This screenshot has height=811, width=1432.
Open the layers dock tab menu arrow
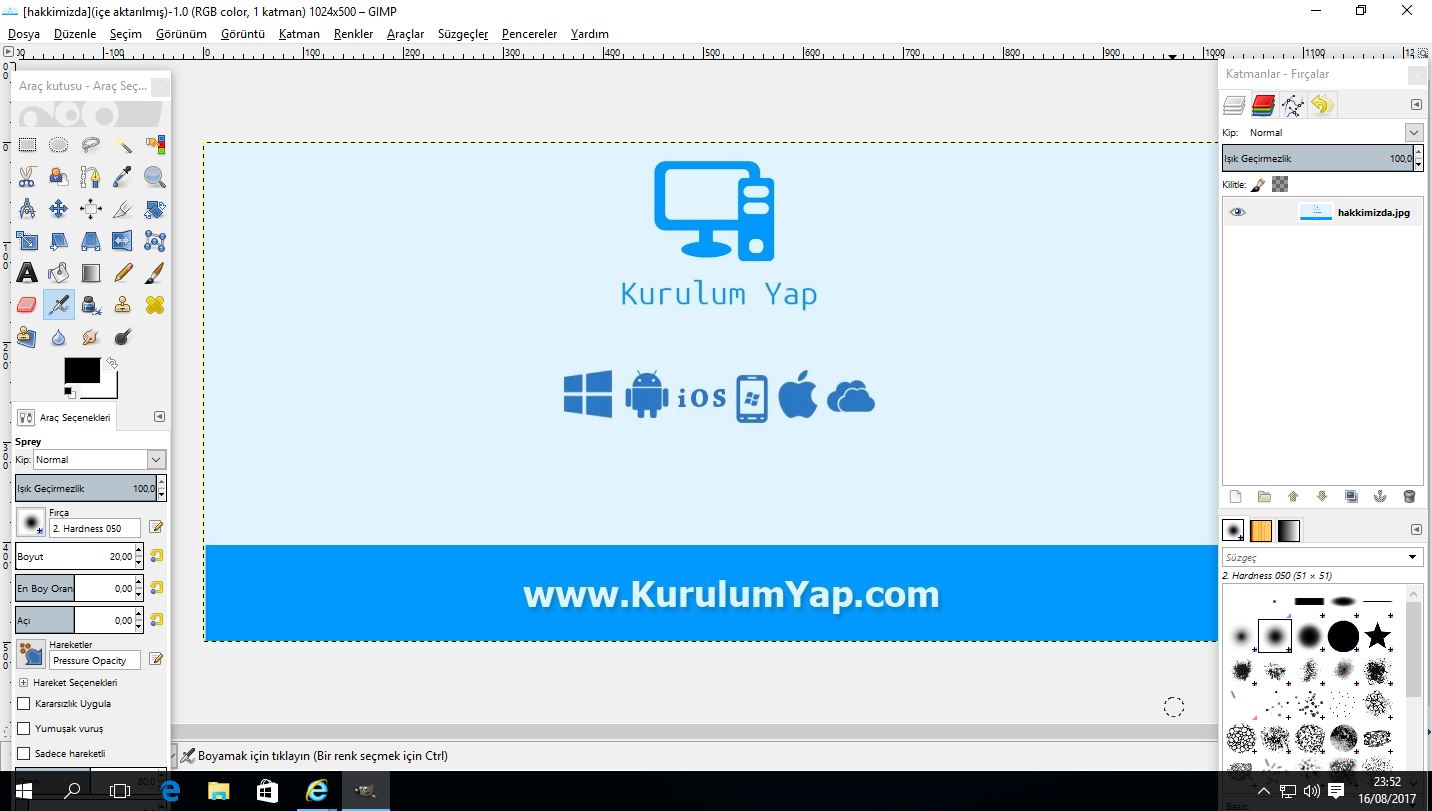(x=1416, y=105)
